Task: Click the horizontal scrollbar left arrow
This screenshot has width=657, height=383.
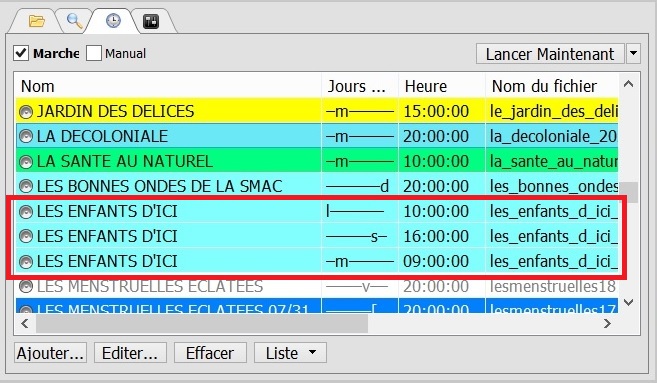Action: point(25,323)
